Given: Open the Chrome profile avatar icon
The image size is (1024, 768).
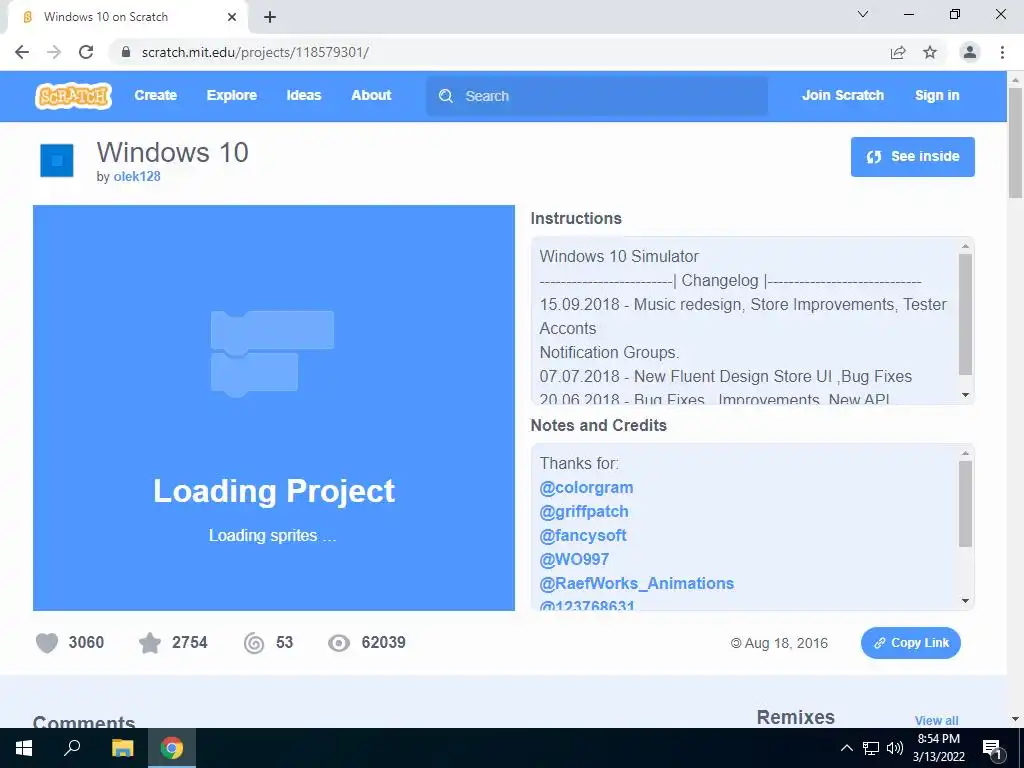Looking at the screenshot, I should click(x=970, y=52).
